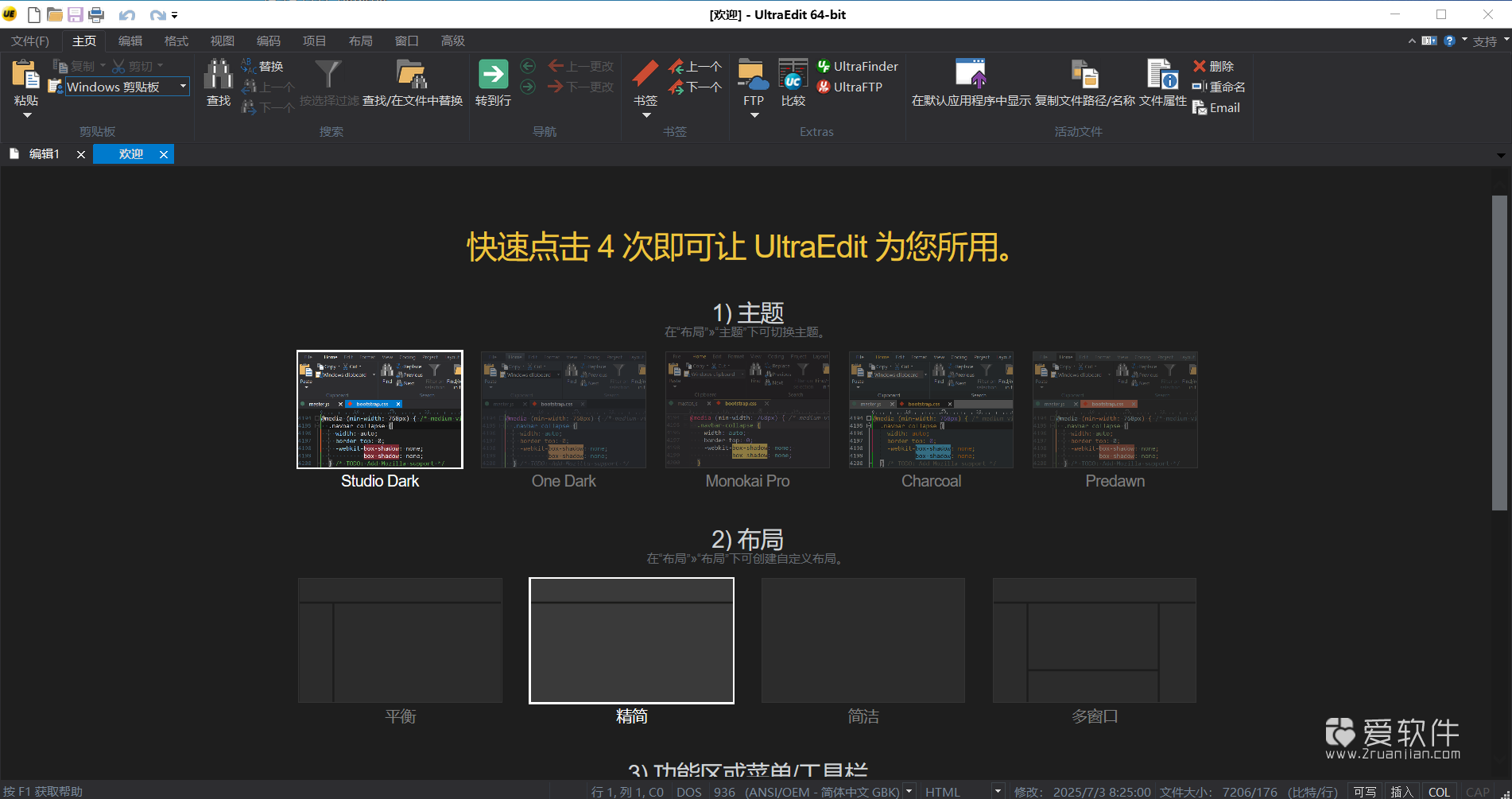Toggle the 可写 writable status
This screenshot has width=1512, height=799.
(x=1365, y=792)
